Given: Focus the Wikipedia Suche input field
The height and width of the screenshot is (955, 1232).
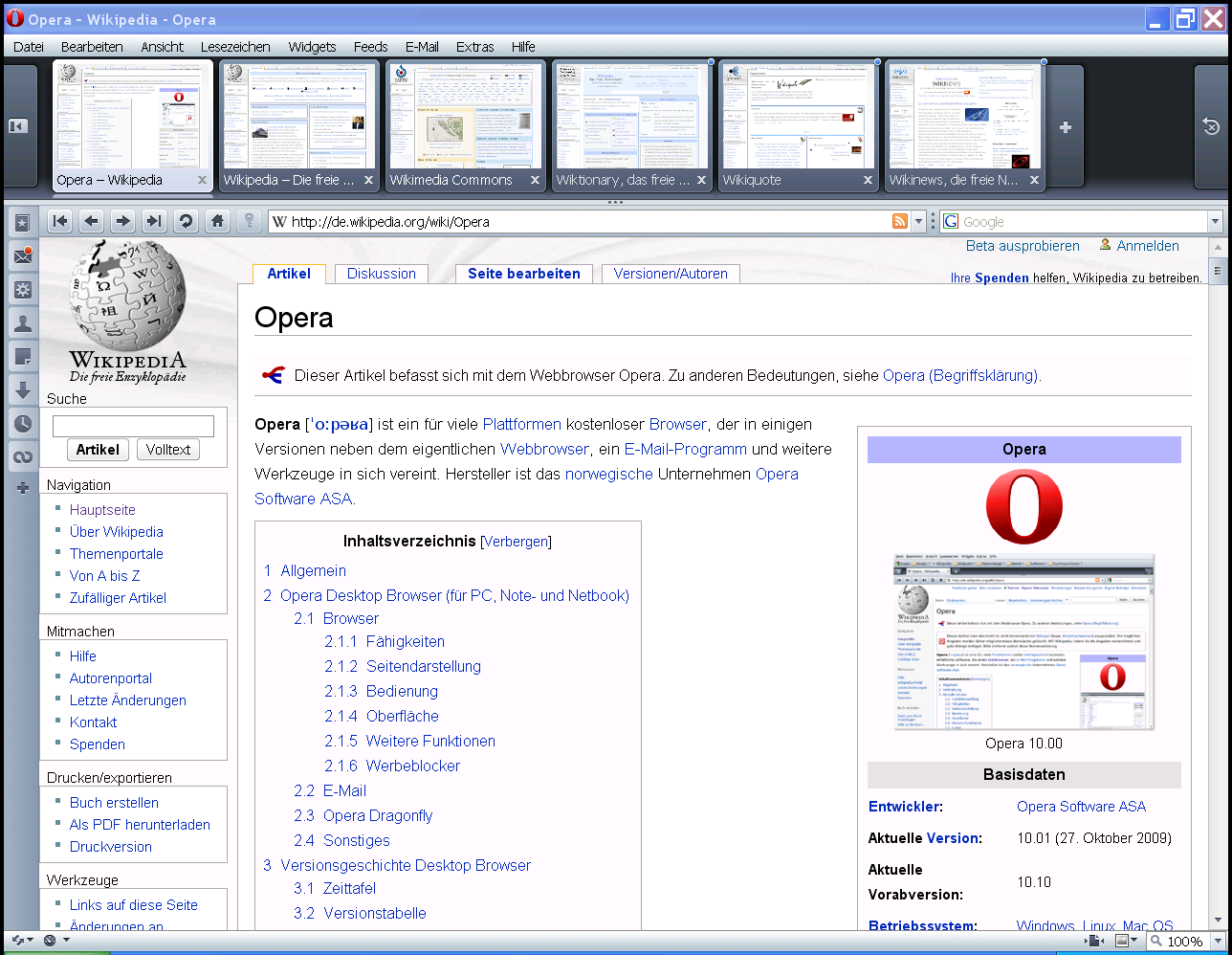Looking at the screenshot, I should tap(133, 426).
